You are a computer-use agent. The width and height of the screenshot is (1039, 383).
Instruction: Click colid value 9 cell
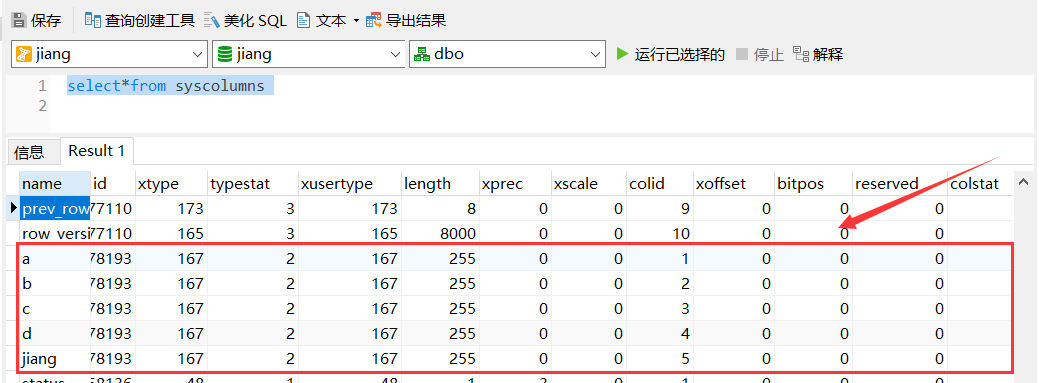(659, 209)
